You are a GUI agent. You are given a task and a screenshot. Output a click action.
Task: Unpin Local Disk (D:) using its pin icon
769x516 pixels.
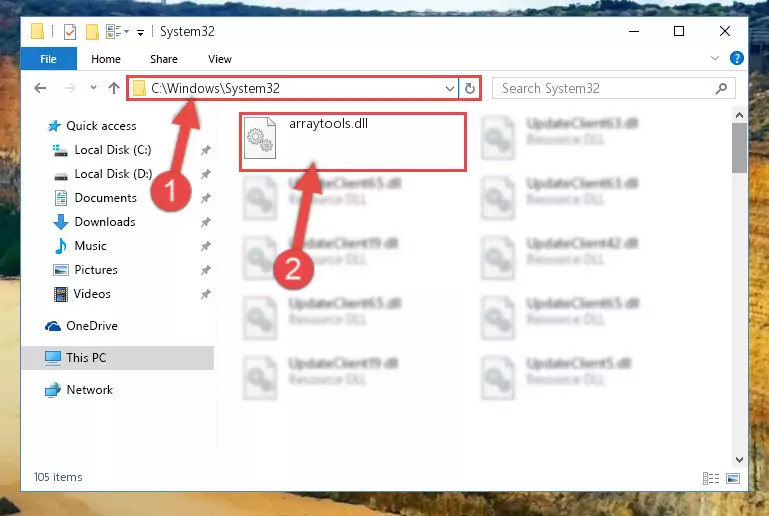tap(205, 174)
